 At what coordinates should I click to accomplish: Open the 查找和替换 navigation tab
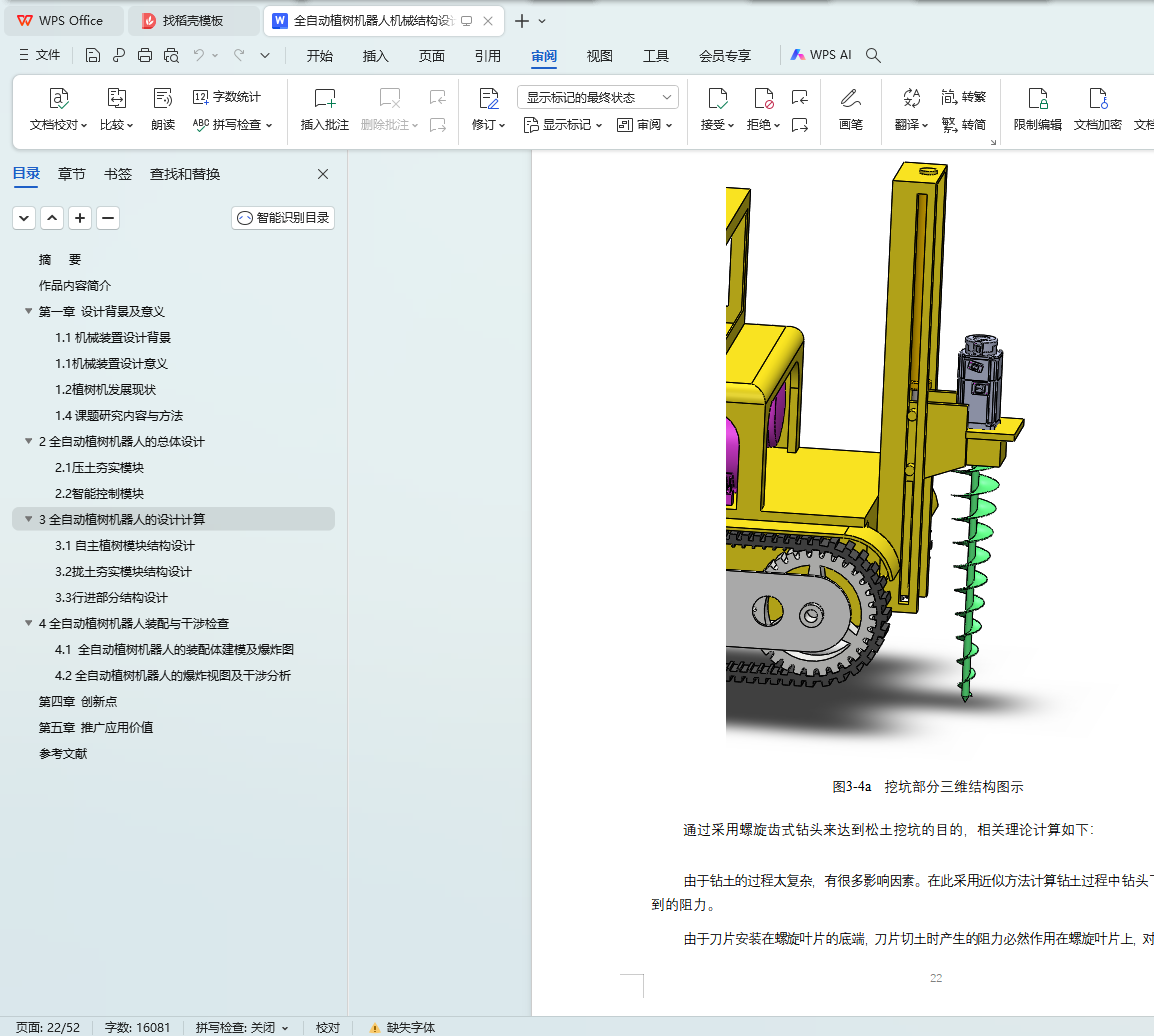[185, 174]
